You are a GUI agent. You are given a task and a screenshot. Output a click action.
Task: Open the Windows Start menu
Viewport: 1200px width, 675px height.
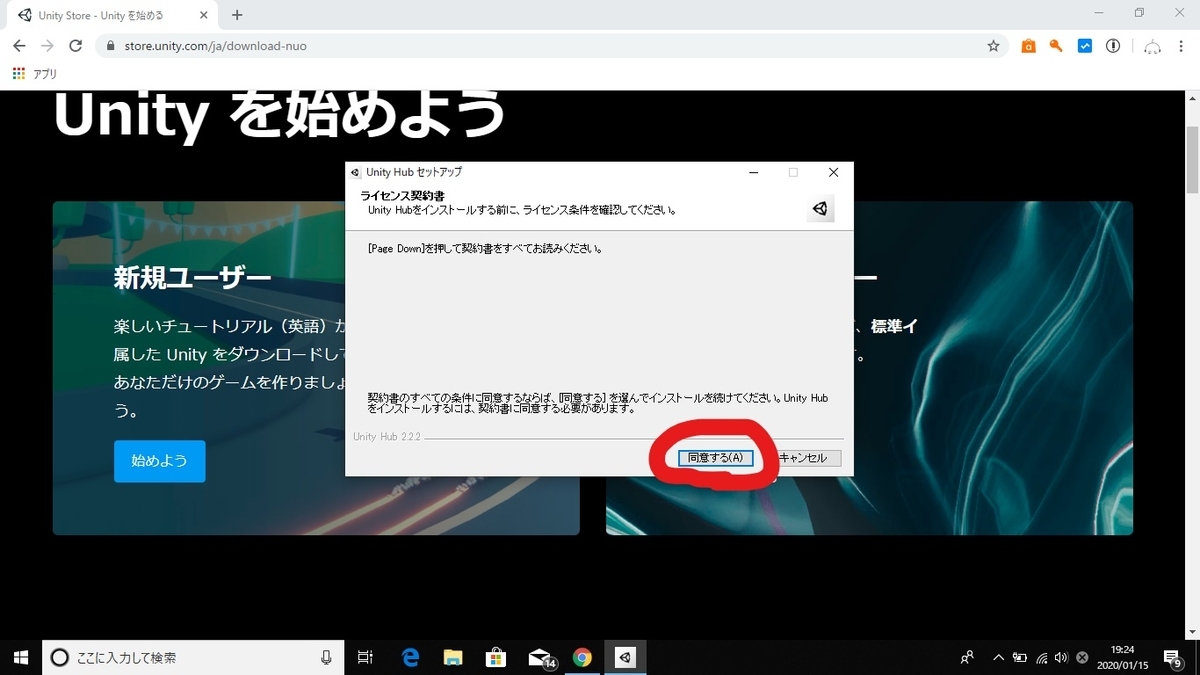pos(20,657)
